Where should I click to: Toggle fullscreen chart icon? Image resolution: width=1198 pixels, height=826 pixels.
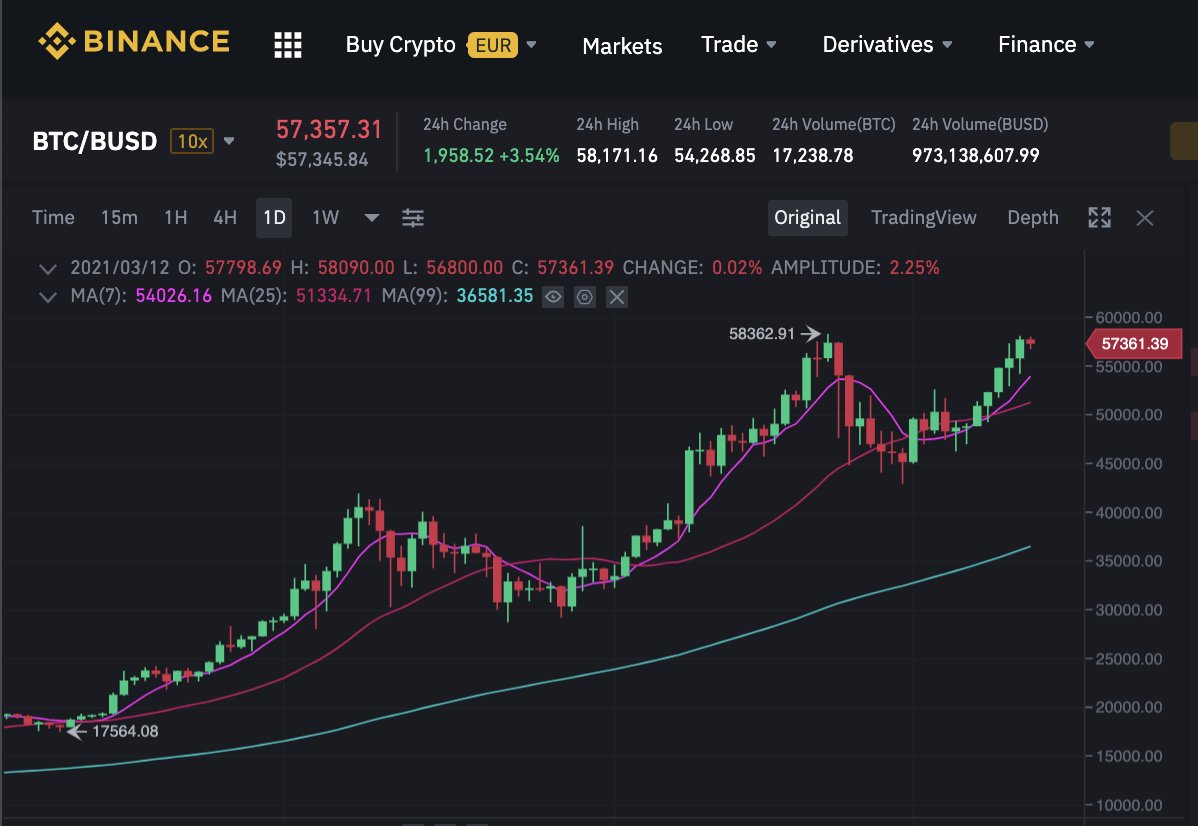tap(1099, 218)
